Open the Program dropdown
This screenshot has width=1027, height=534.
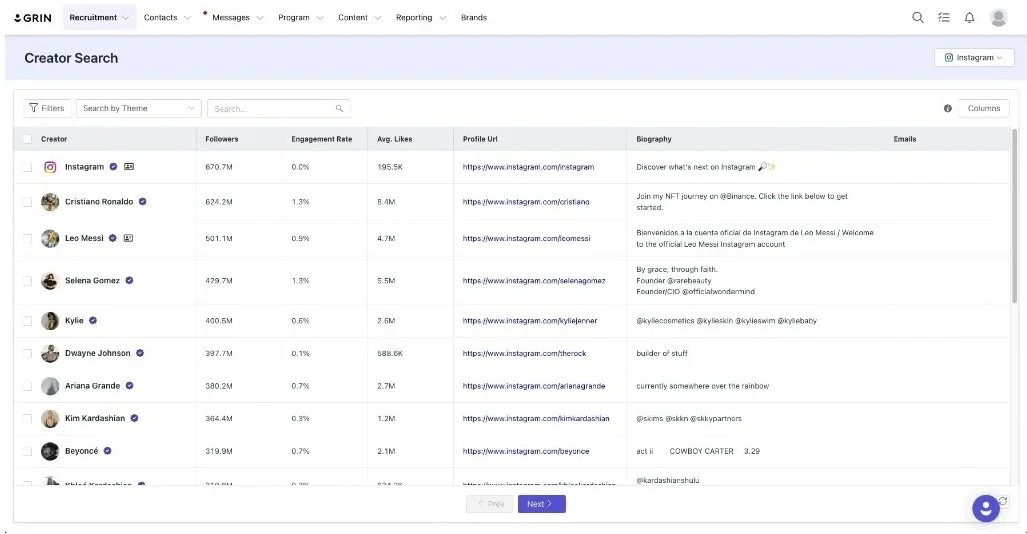[x=301, y=18]
